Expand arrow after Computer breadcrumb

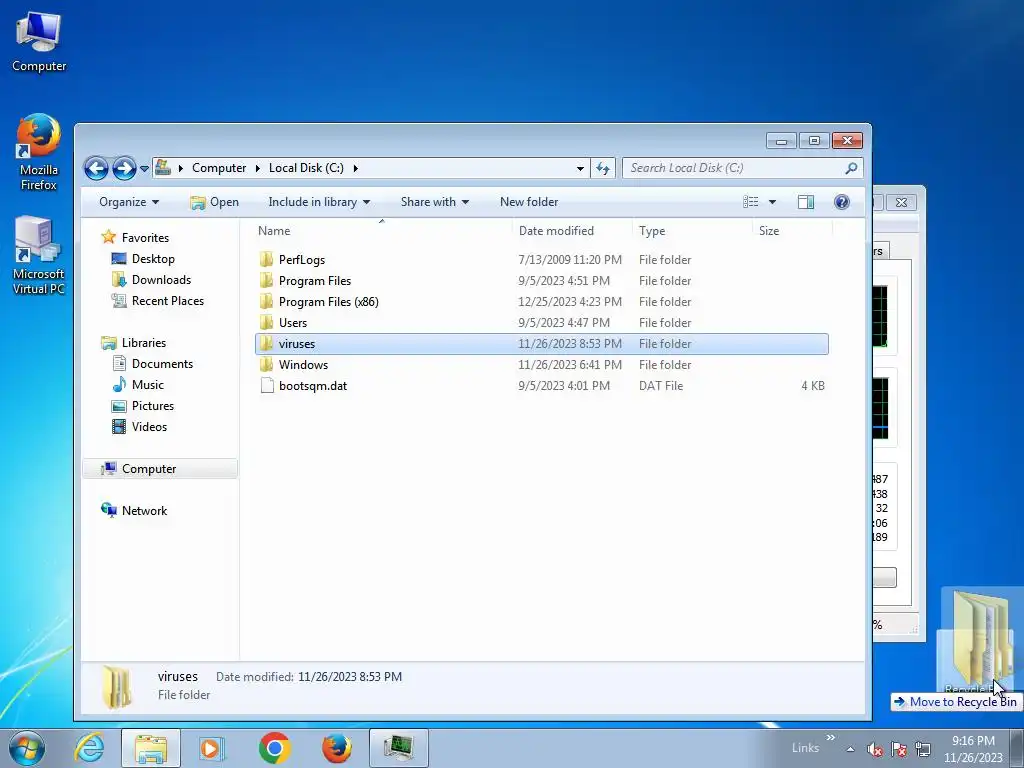point(257,168)
